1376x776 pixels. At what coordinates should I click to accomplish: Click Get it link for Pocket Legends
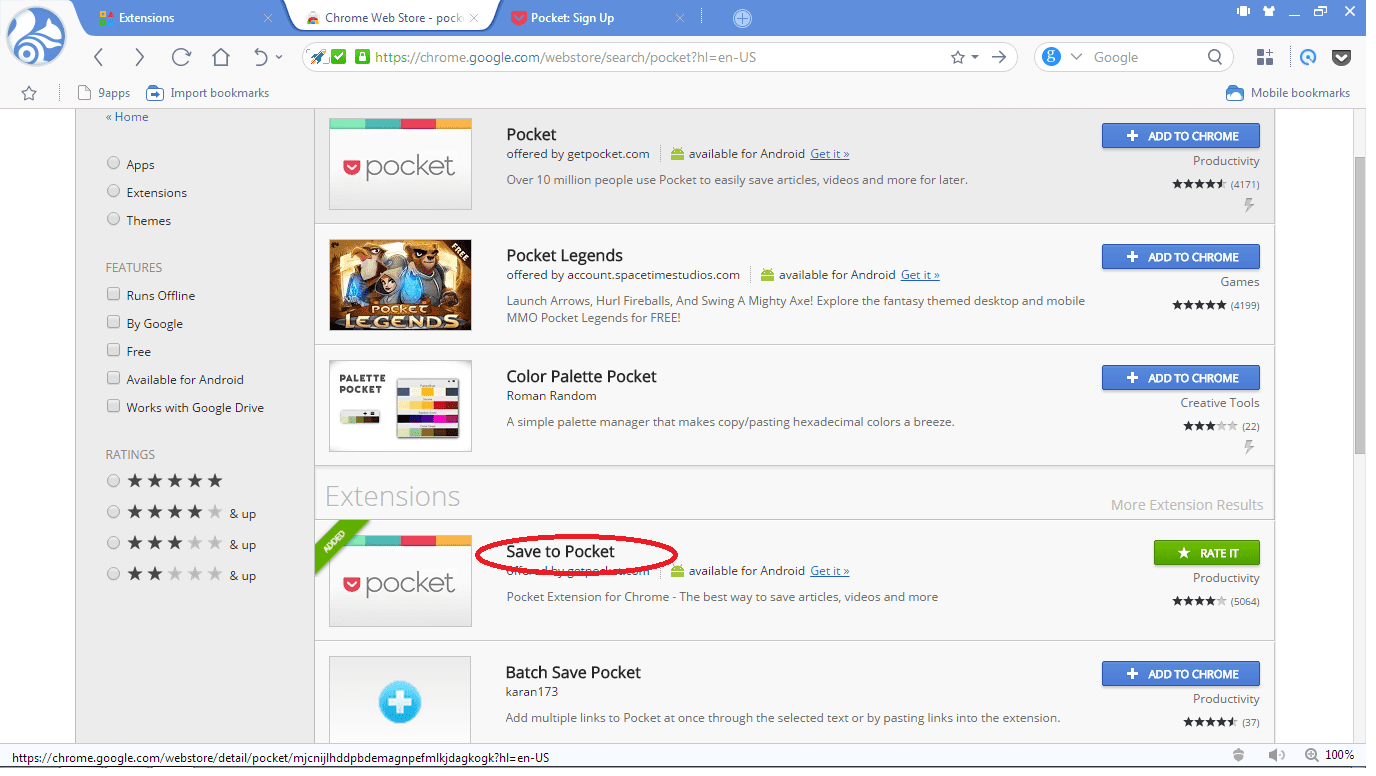(920, 275)
